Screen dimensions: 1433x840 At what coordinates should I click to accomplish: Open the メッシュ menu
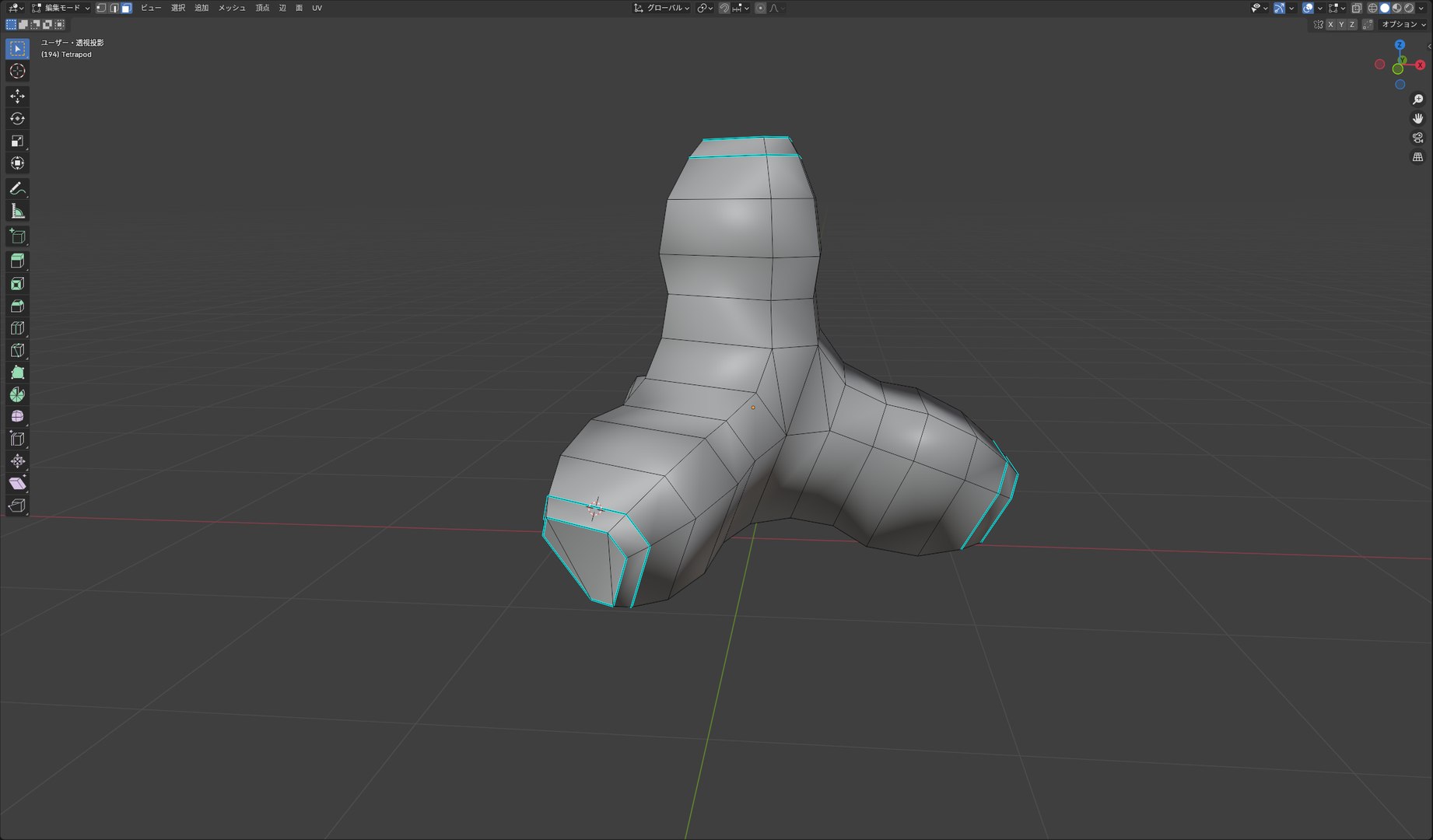[232, 8]
